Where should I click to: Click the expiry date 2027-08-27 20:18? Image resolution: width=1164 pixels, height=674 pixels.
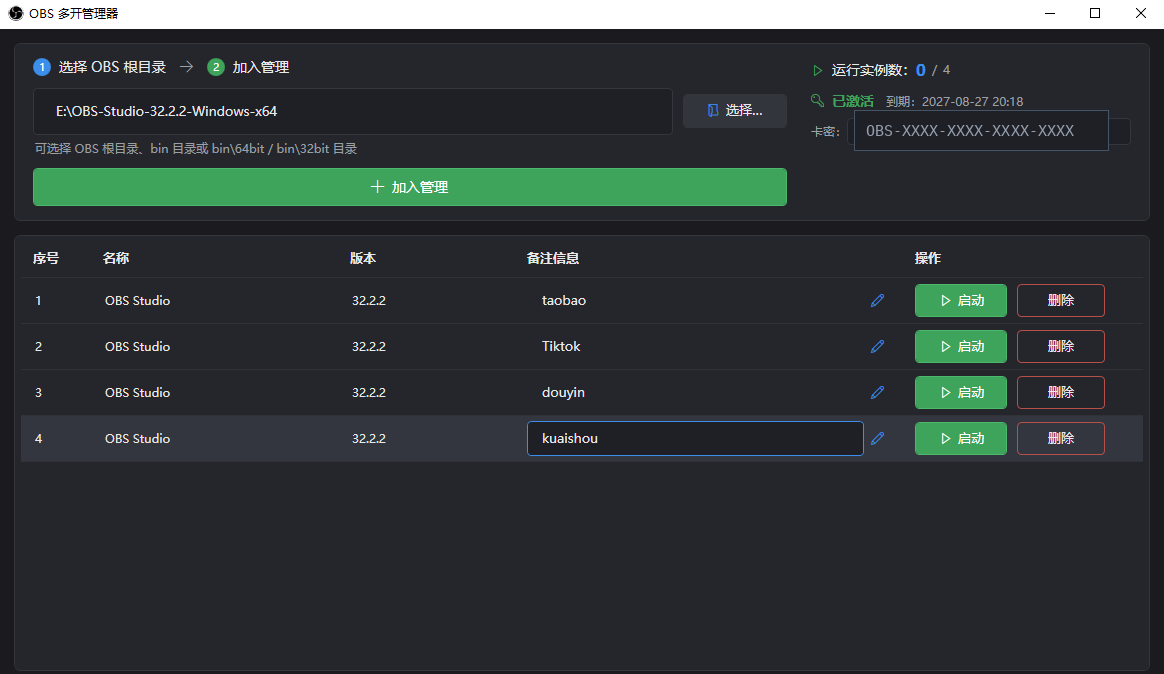972,102
